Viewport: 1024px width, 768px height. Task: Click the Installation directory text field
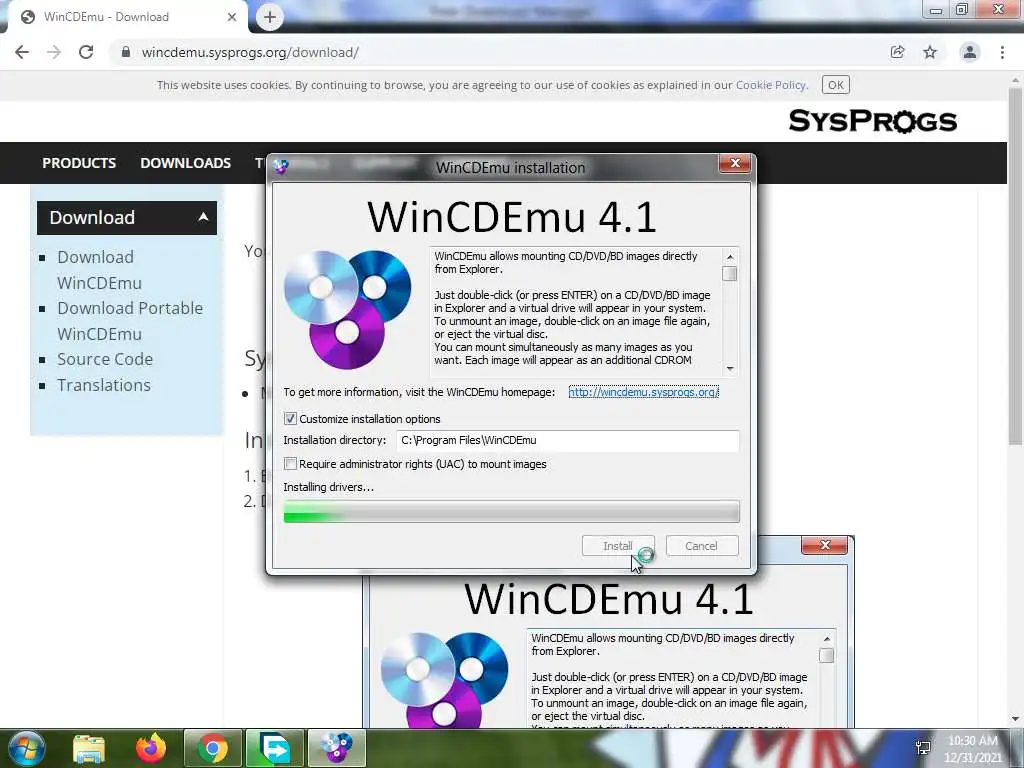click(568, 440)
